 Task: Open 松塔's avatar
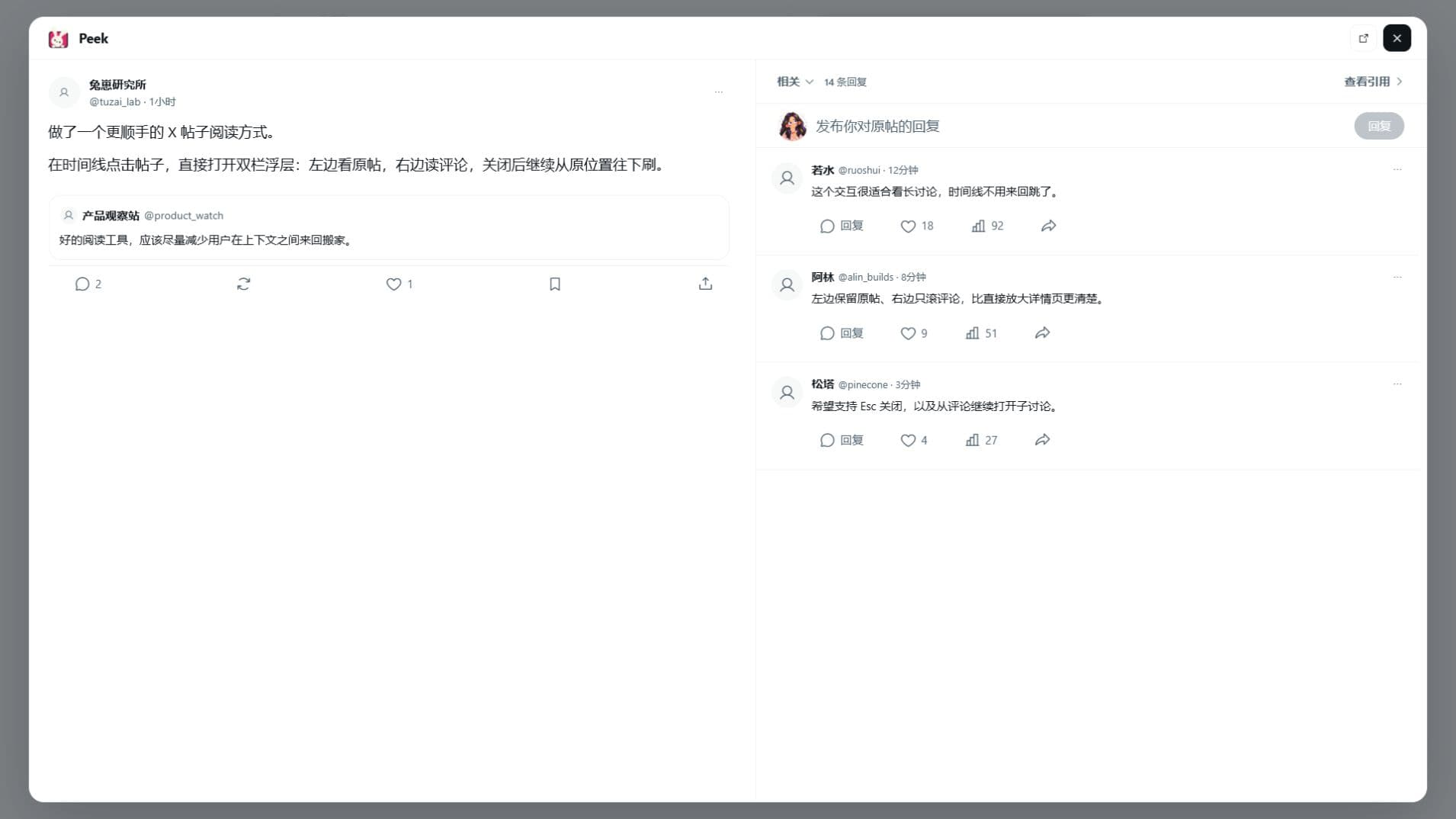[x=787, y=393]
